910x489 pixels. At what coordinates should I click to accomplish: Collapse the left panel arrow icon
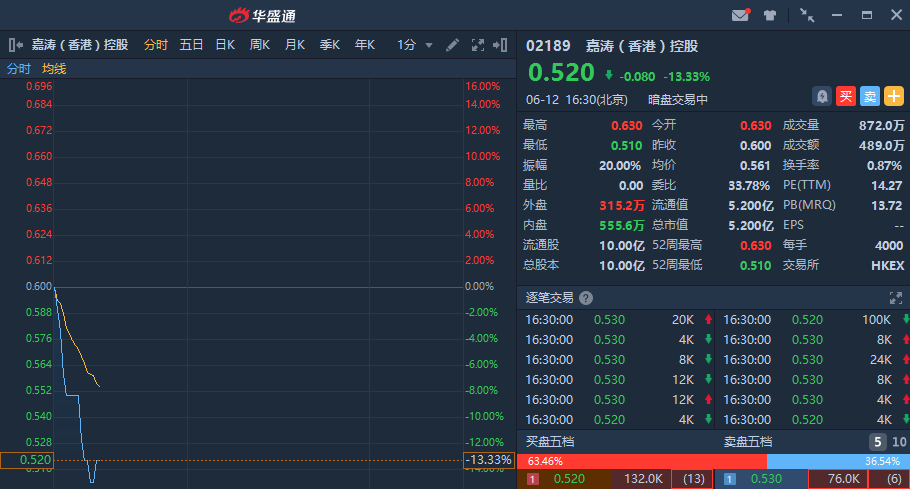[16, 45]
